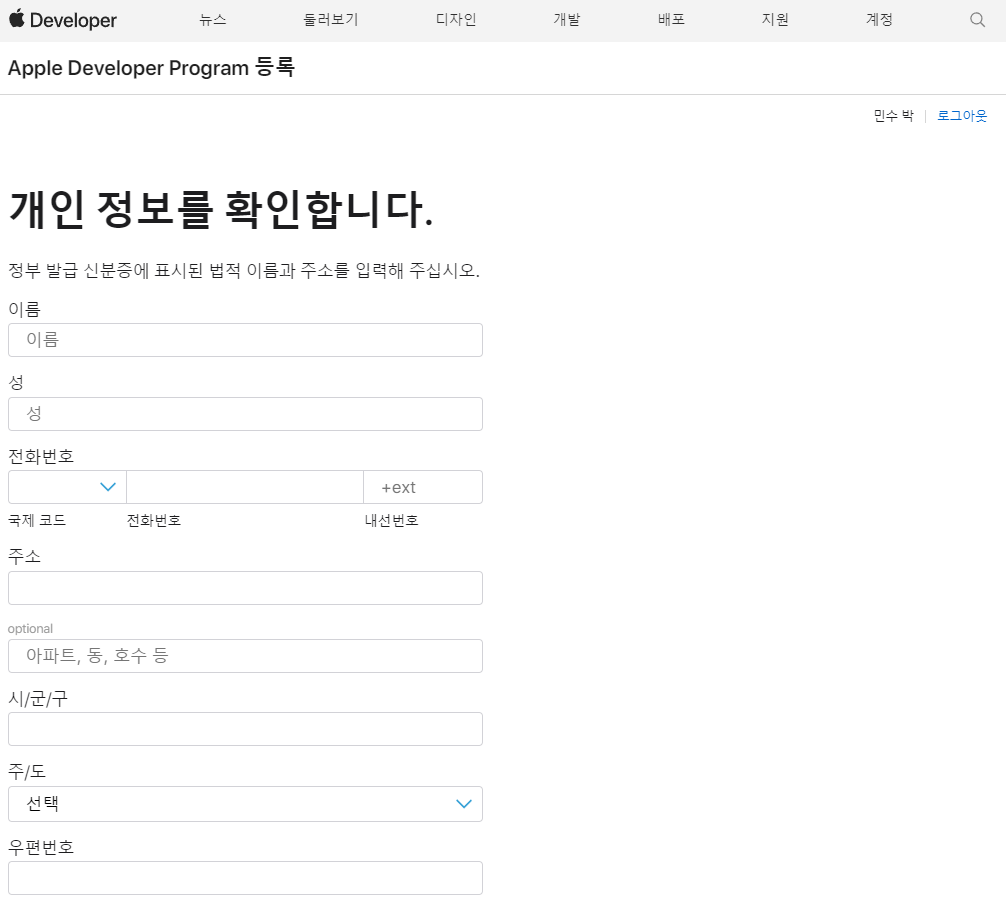
Task: Click into the 전화번호 number field
Action: [245, 487]
